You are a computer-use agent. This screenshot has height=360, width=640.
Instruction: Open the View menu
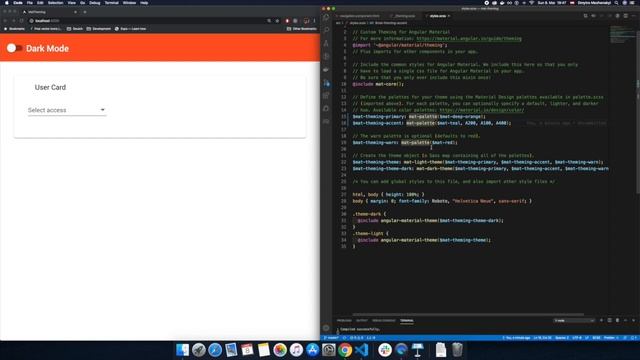tap(72, 2)
